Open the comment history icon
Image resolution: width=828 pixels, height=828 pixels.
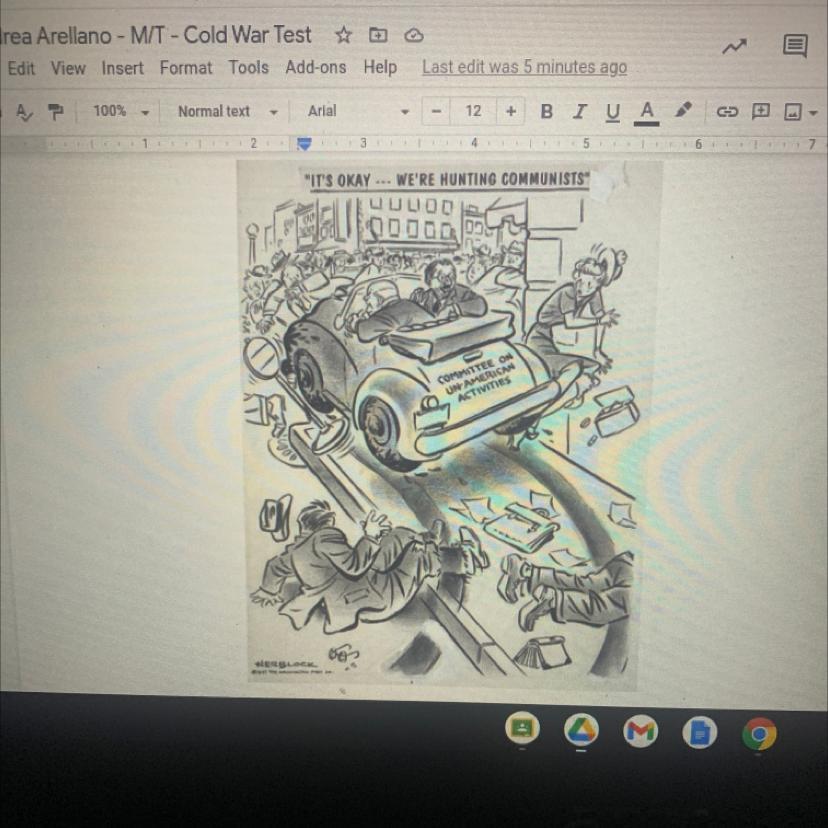click(795, 46)
